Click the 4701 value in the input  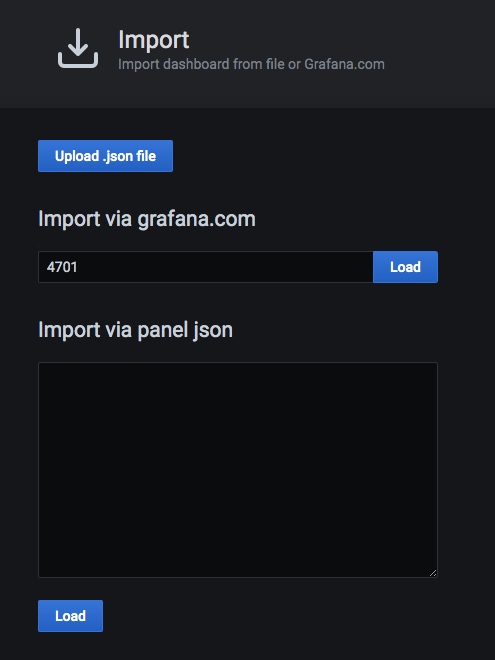click(62, 267)
